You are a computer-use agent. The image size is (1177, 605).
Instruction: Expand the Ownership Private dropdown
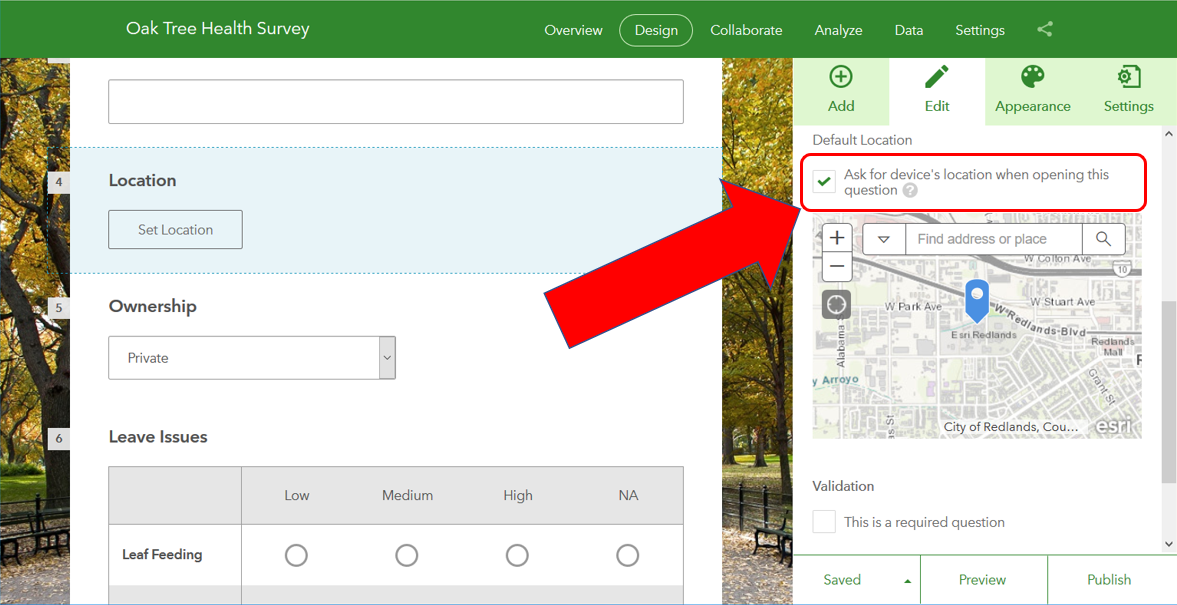click(387, 357)
